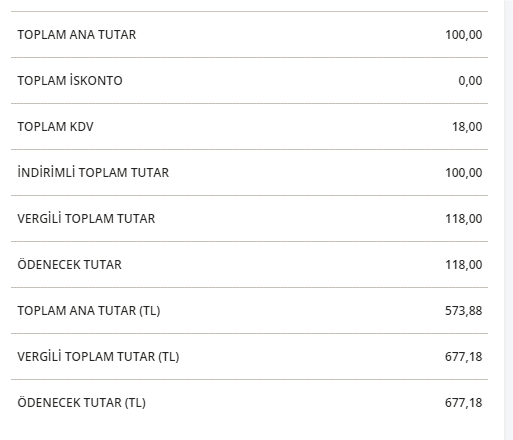Click the İNDİRİMLİ TOPLAM TUTAR amount 100,00
Viewport: 513px width, 440px height.
[x=464, y=173]
